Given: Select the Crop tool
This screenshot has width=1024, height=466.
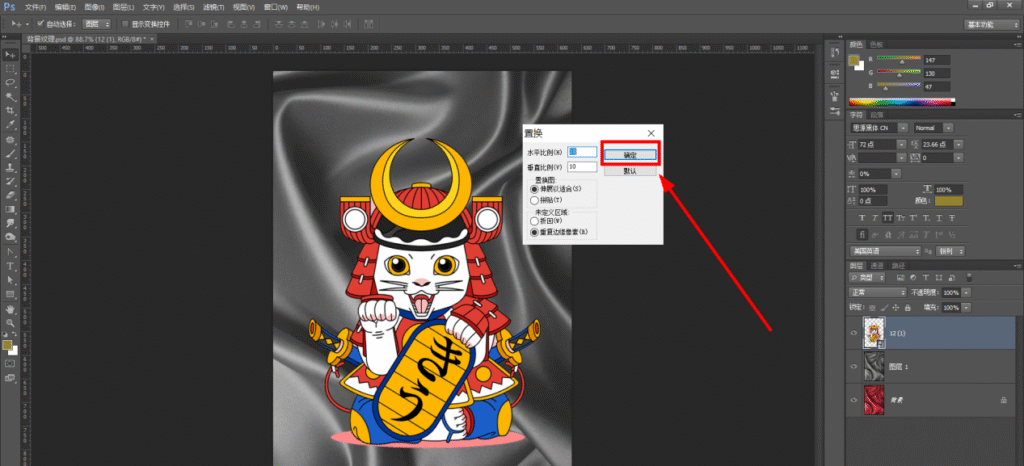Looking at the screenshot, I should 10,110.
